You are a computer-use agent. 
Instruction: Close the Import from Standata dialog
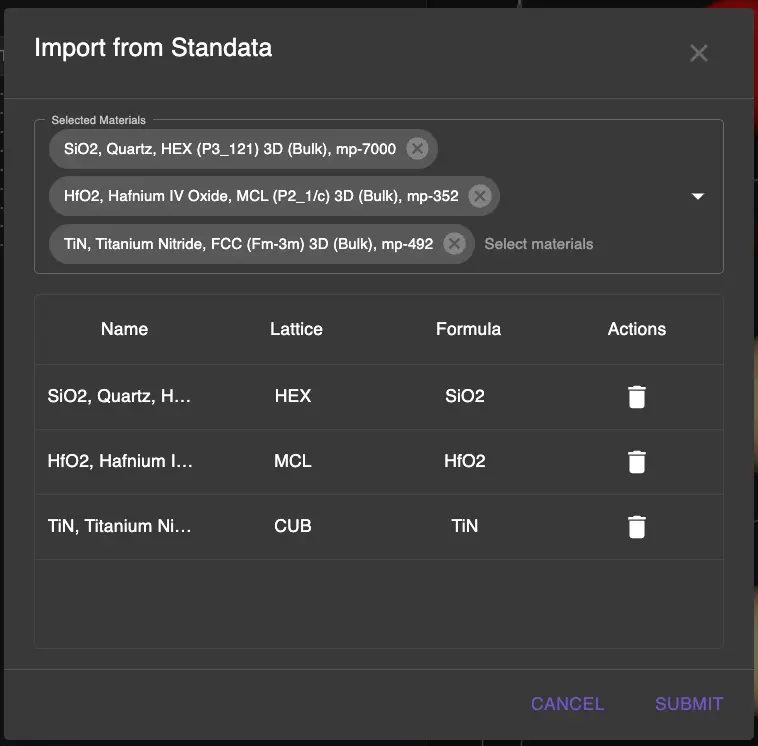[x=698, y=53]
